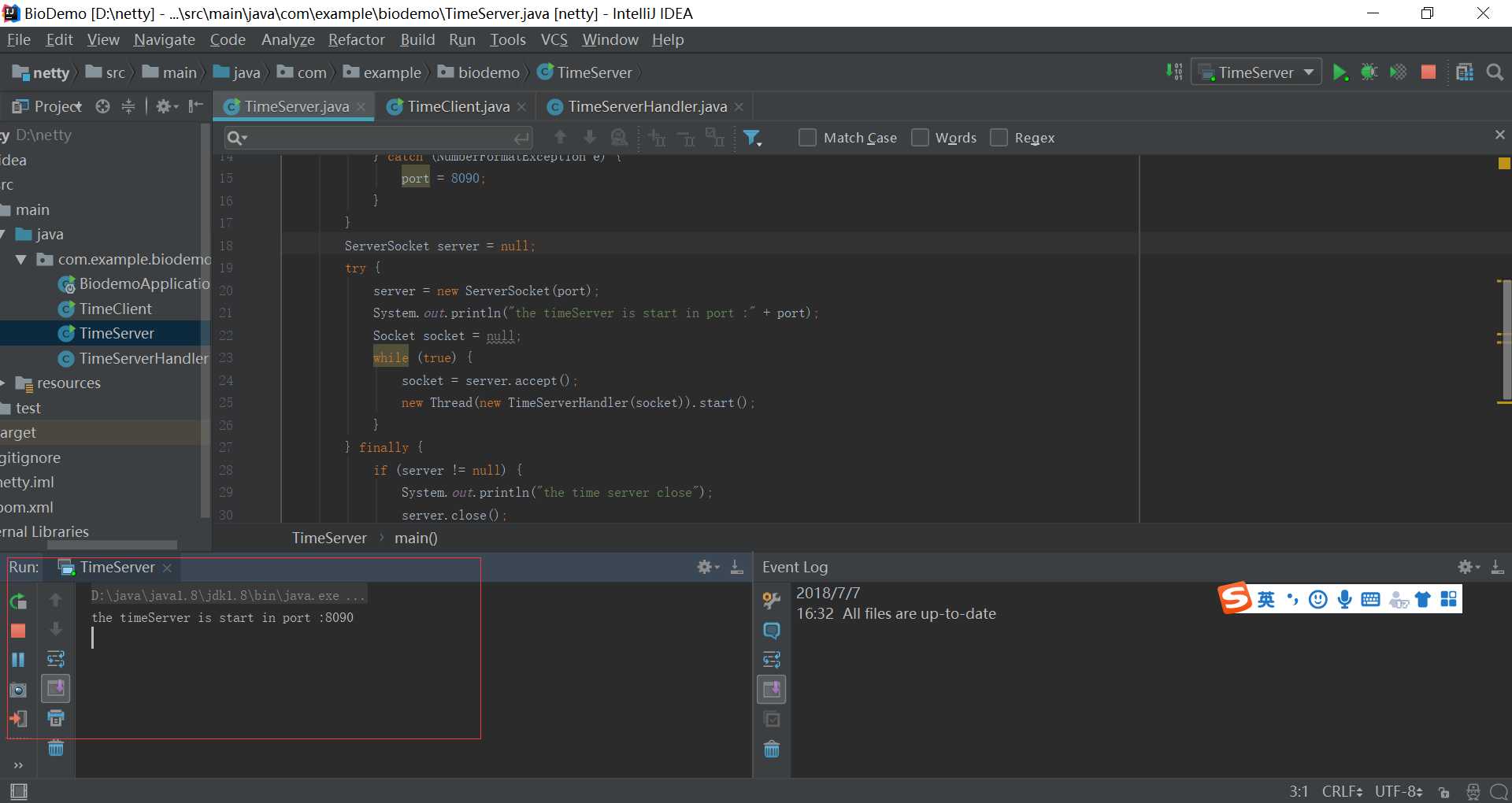Viewport: 1512px width, 803px height.
Task: Toggle soft wraps in the Run console
Action: [56, 659]
